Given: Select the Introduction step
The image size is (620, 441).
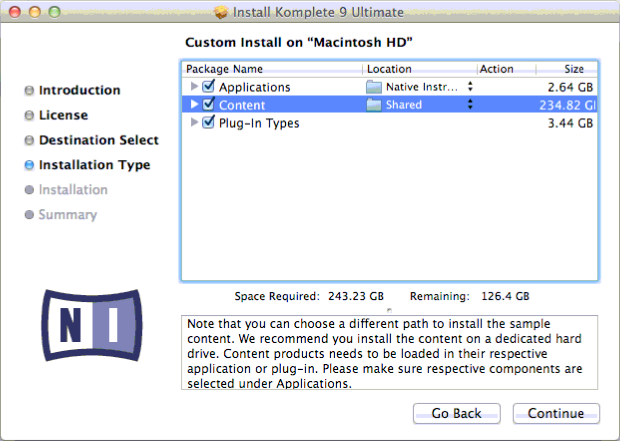Looking at the screenshot, I should (x=79, y=90).
